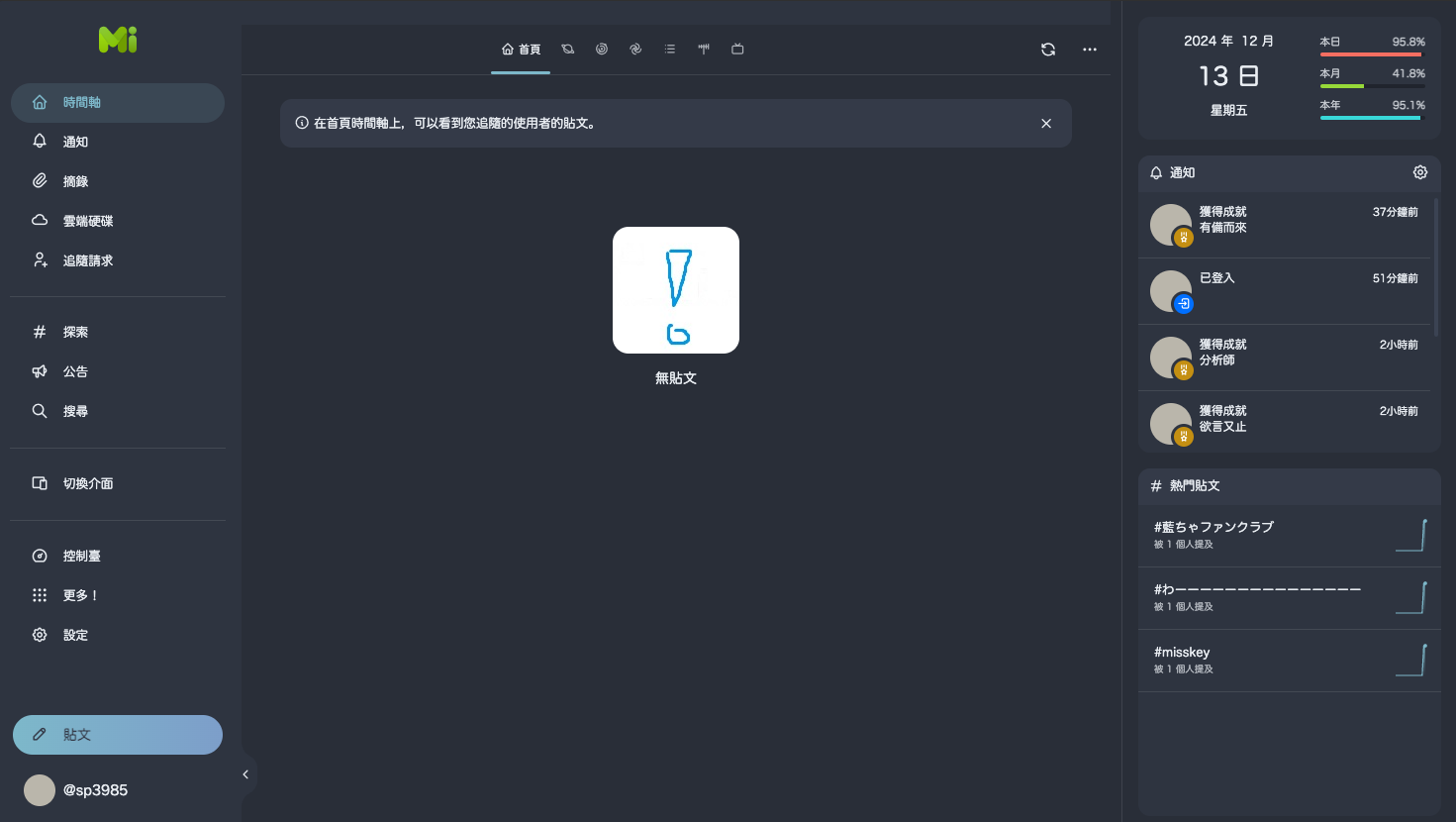
Task: Open 通知 in the sidebar
Action: point(75,142)
